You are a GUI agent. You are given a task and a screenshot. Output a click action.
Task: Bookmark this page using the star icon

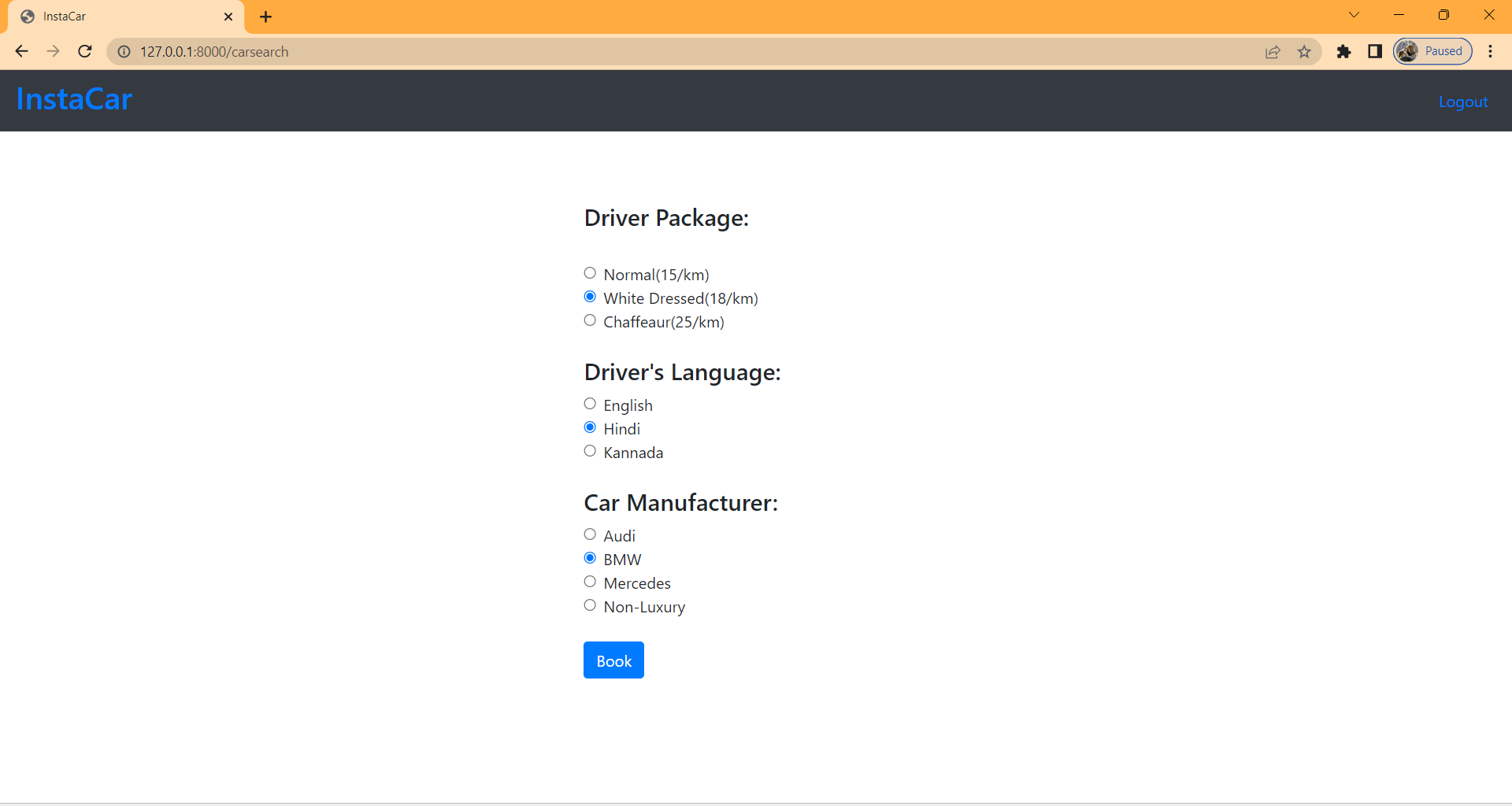[1304, 52]
